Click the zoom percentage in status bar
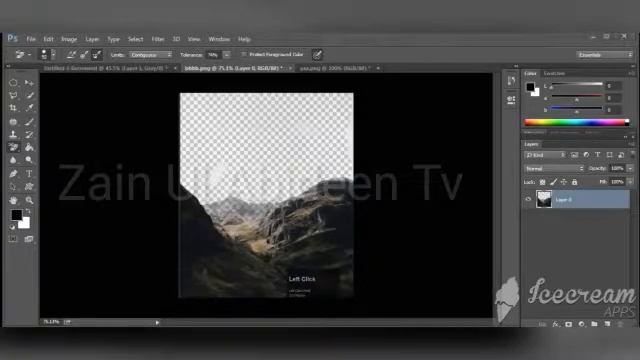The height and width of the screenshot is (360, 640). click(x=51, y=322)
